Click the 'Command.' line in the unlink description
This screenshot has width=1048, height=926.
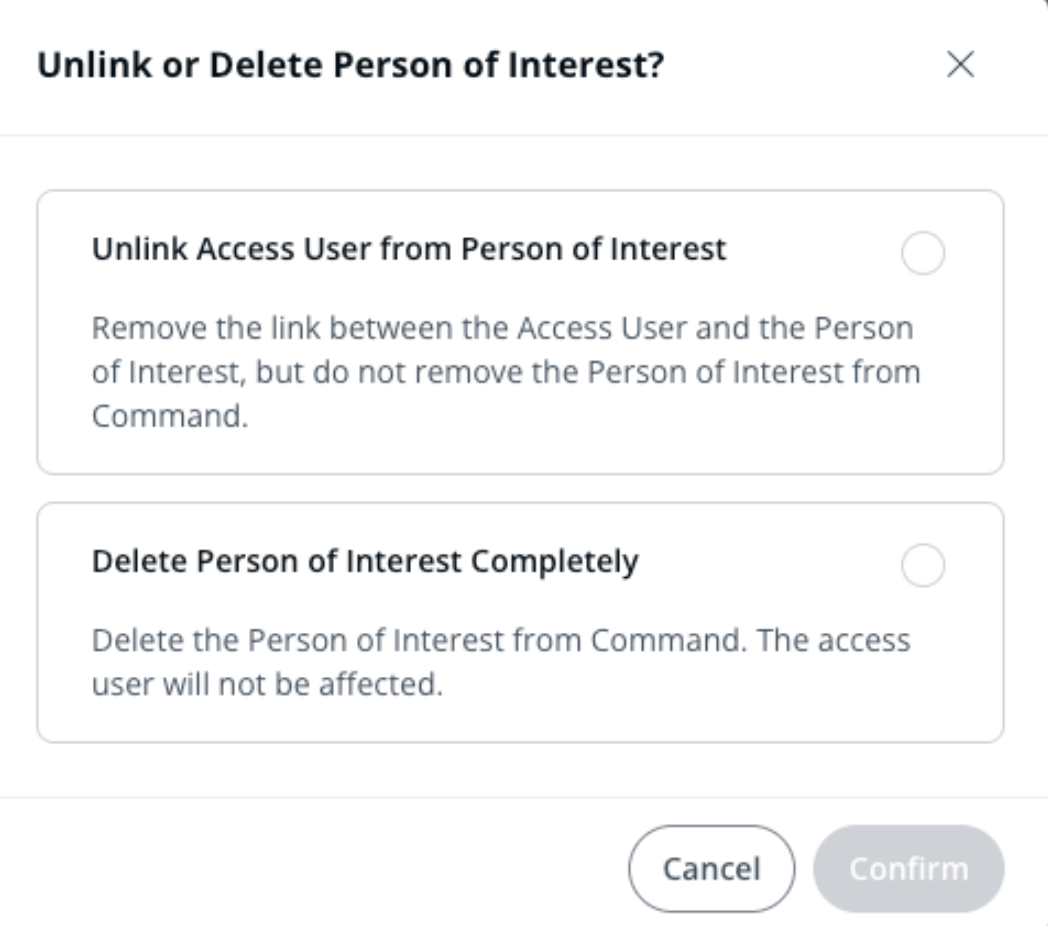point(169,416)
